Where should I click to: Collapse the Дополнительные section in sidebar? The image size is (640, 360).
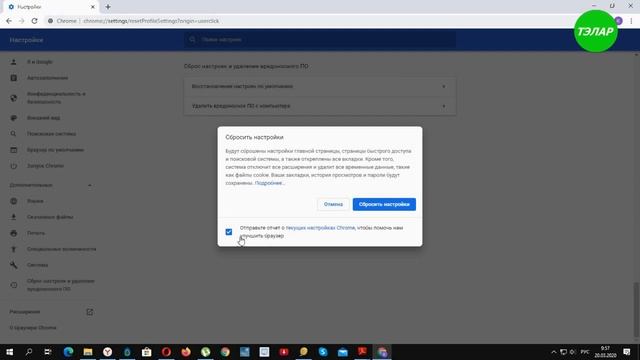[x=89, y=185]
